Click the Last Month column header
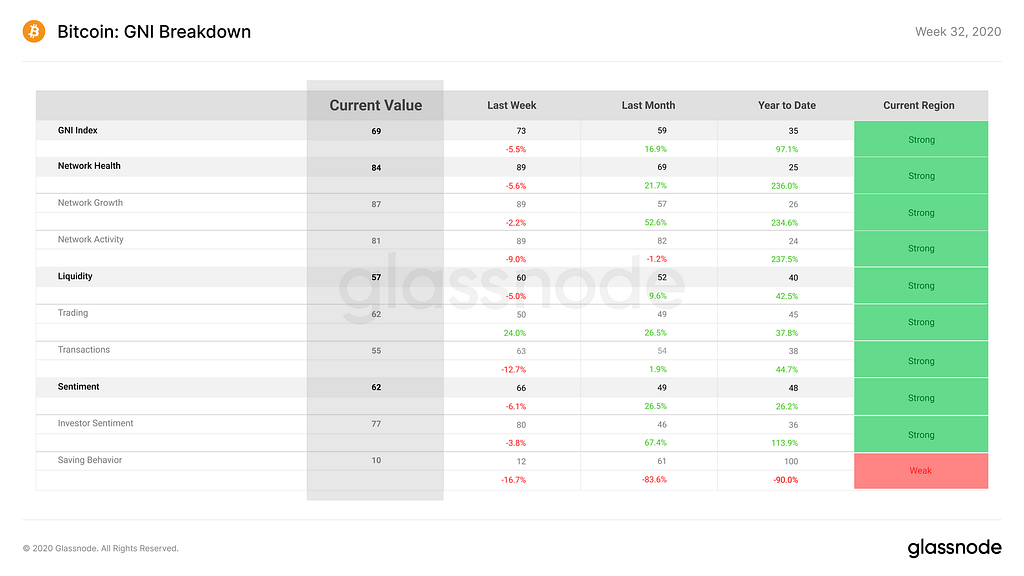 [x=648, y=105]
